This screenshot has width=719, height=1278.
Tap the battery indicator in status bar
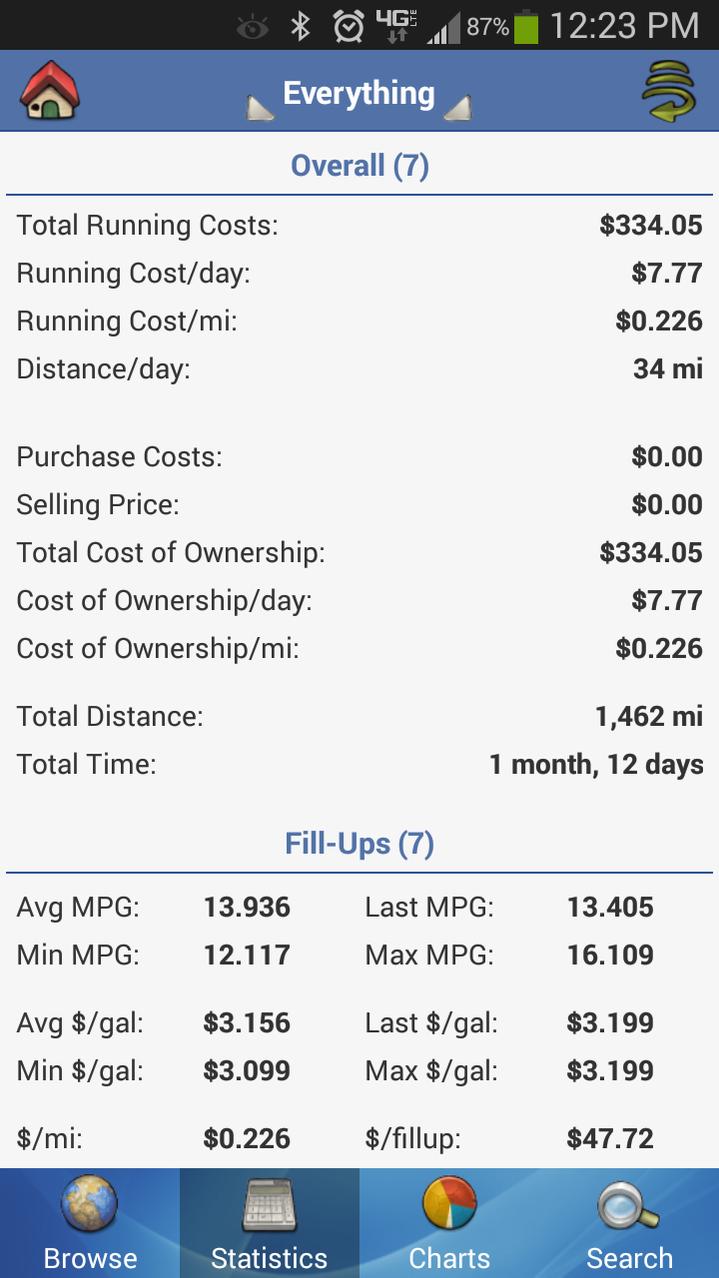point(526,26)
